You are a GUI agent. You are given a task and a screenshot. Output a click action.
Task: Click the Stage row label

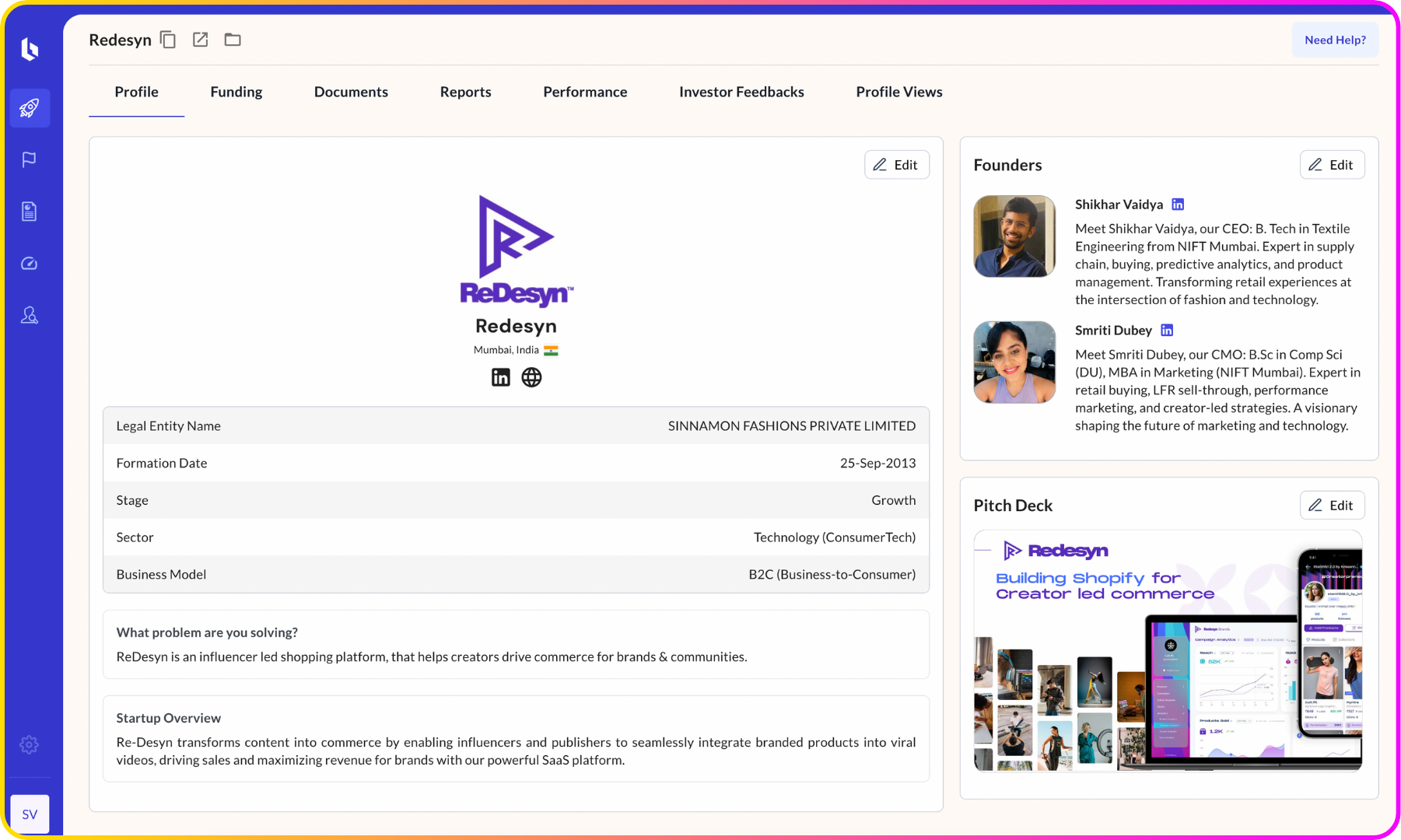132,500
